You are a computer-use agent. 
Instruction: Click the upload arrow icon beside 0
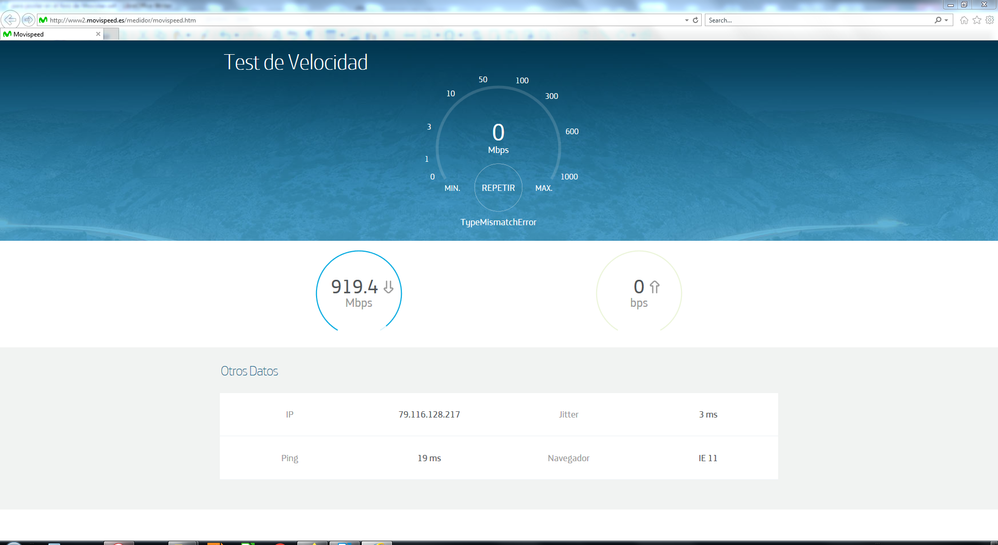[654, 287]
